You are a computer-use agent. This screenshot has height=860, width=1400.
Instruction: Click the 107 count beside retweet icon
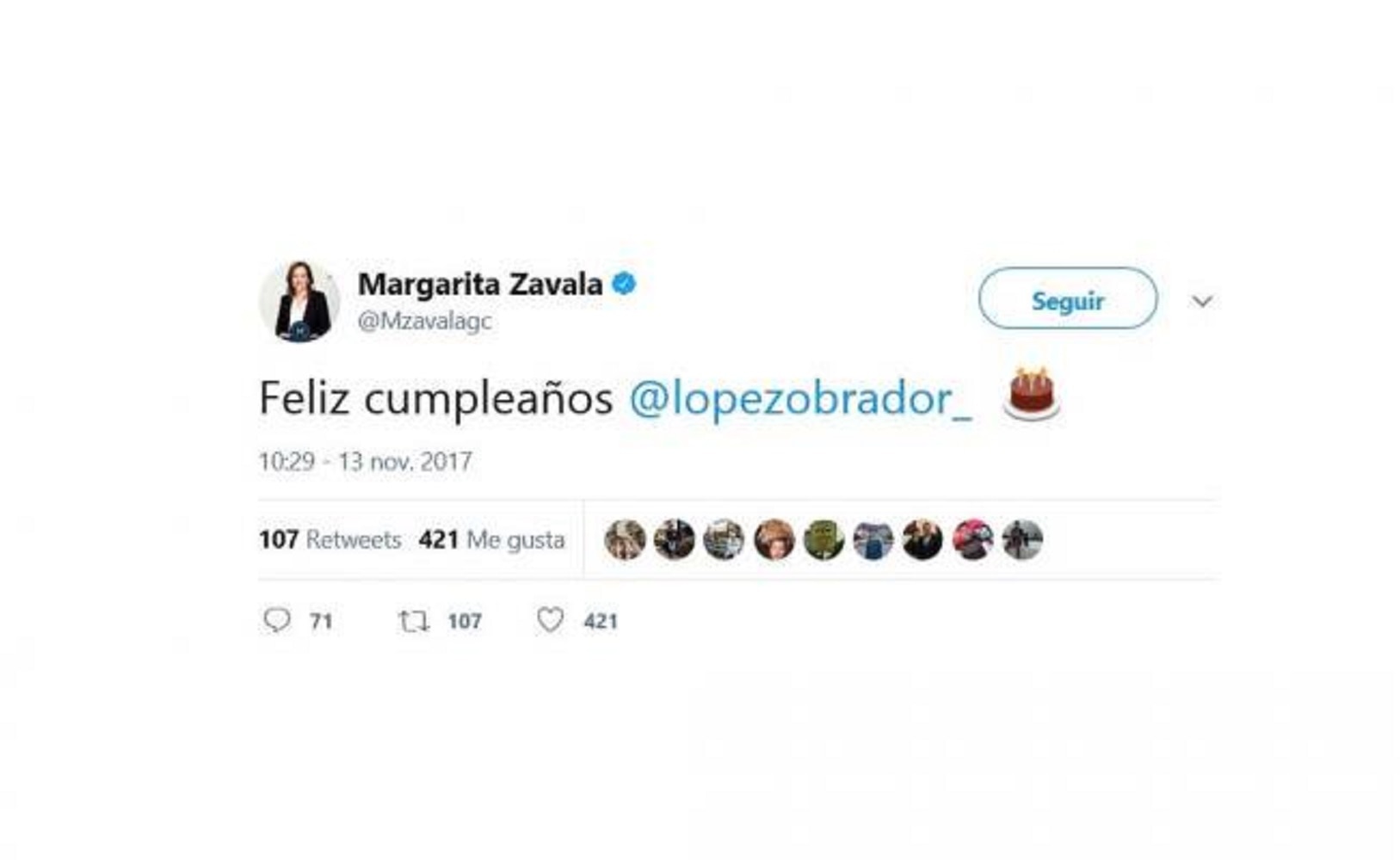coord(465,621)
